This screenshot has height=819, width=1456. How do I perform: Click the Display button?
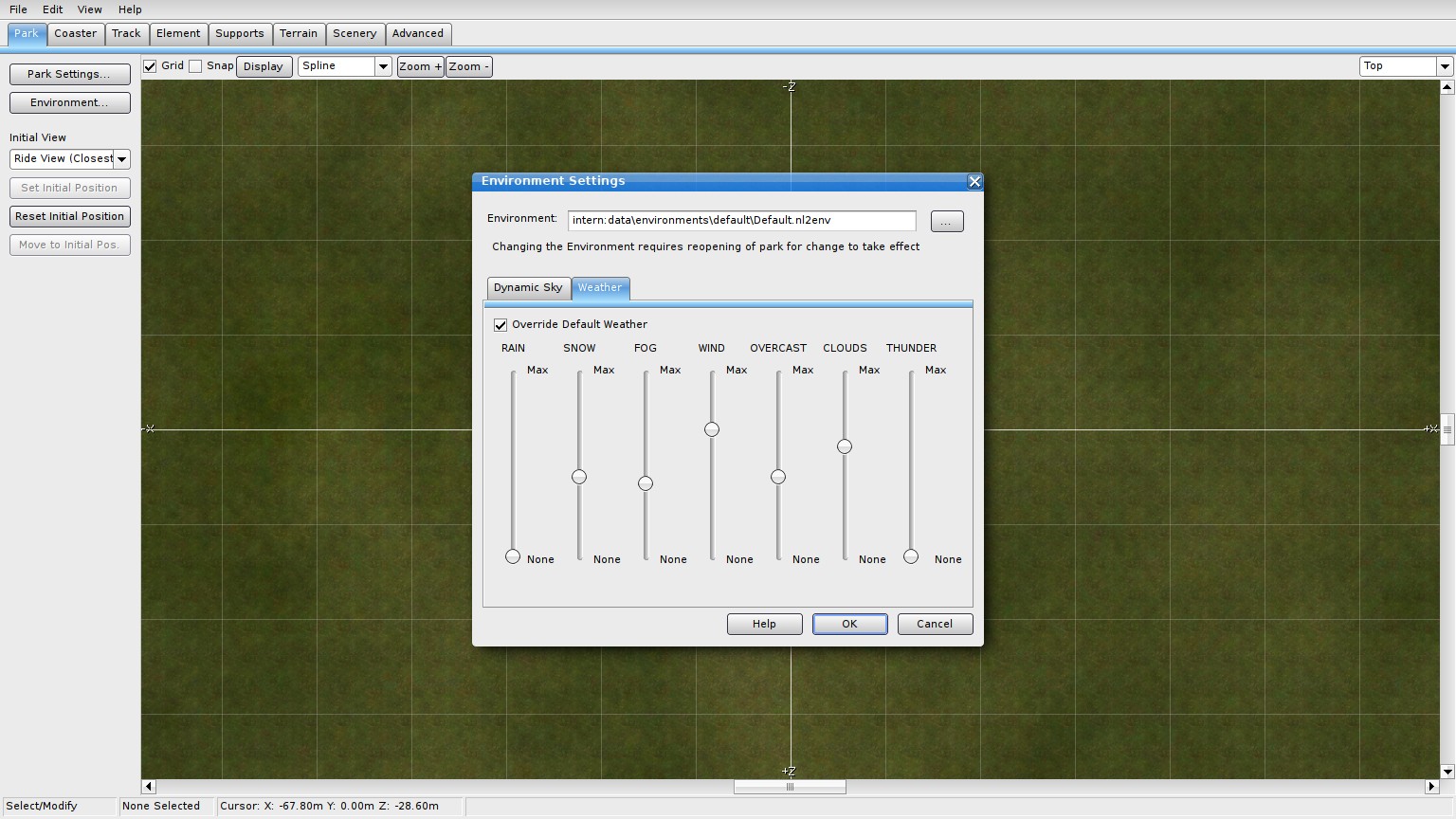tap(264, 66)
